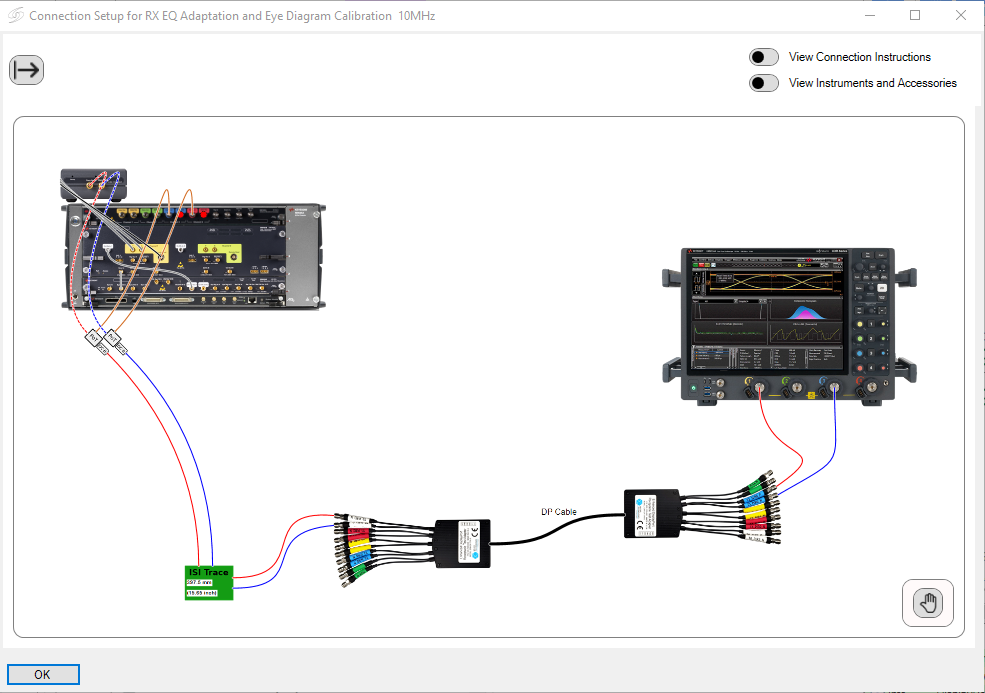Click View Connection Instructions label text
The image size is (985, 693).
(859, 57)
